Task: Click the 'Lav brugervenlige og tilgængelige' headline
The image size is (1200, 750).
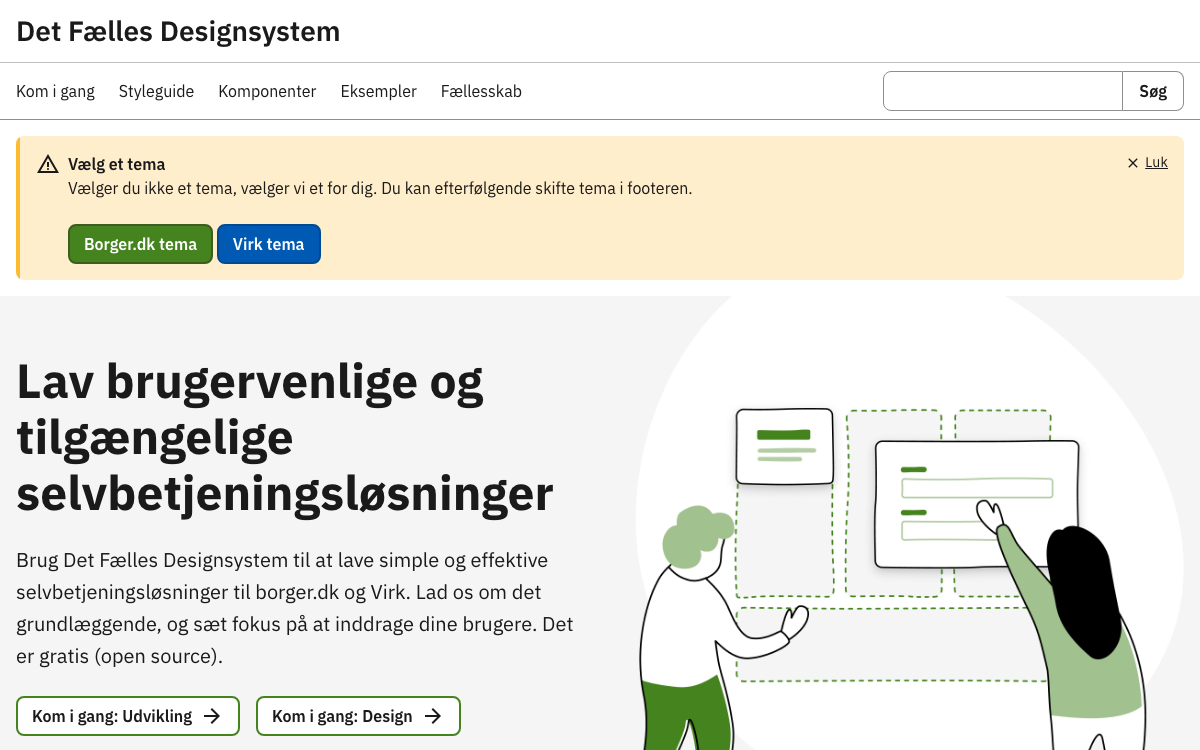Action: (x=285, y=437)
